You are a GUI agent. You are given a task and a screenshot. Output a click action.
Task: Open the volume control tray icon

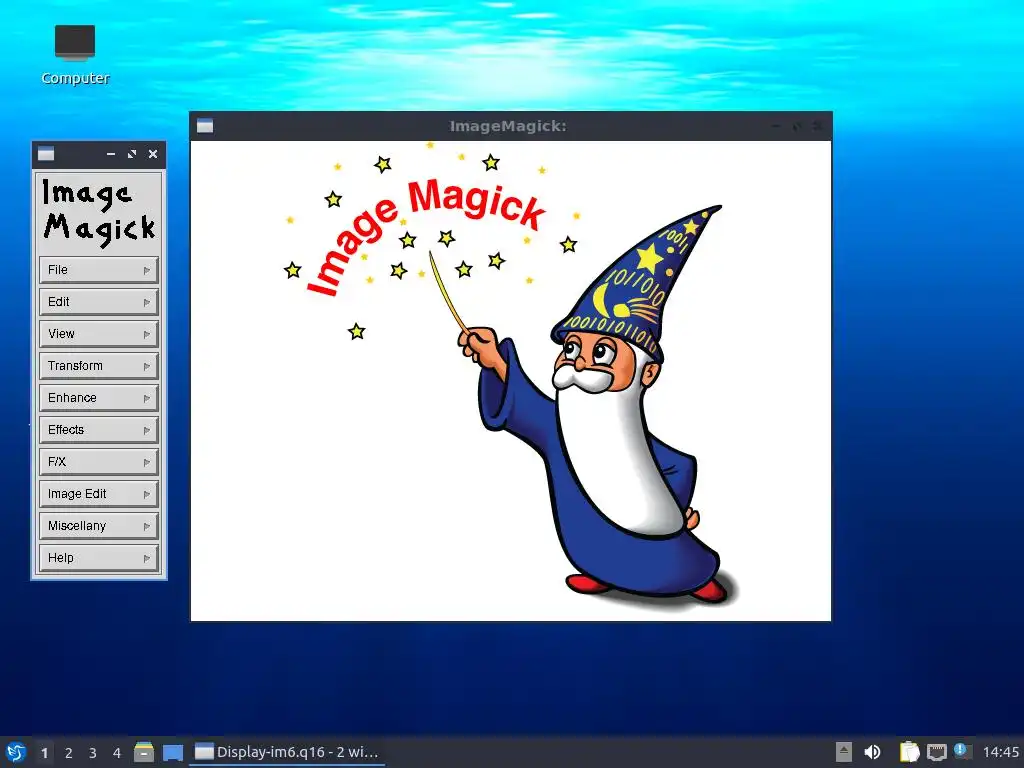[872, 752]
